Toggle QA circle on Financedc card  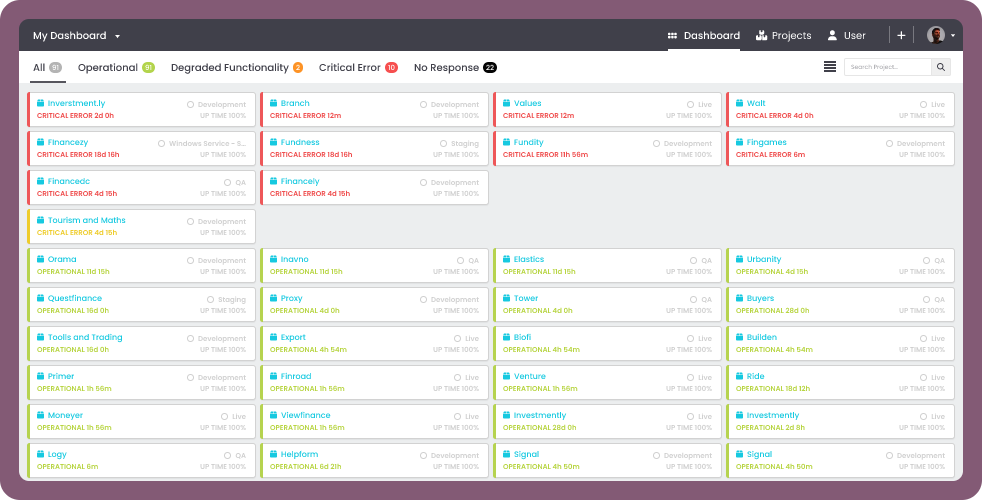(227, 182)
